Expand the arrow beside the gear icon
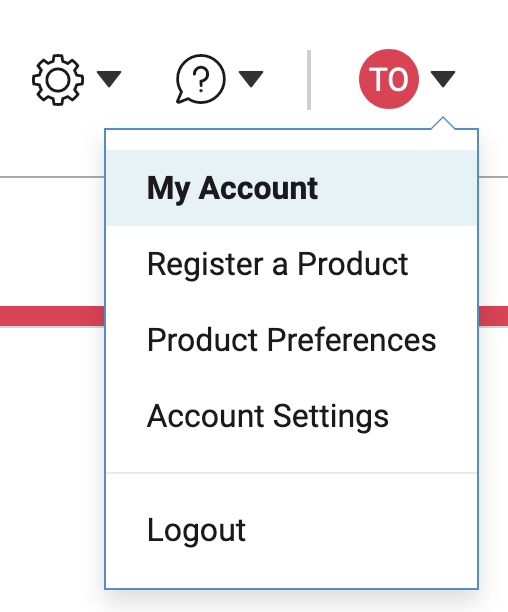The width and height of the screenshot is (508, 612). tap(109, 79)
